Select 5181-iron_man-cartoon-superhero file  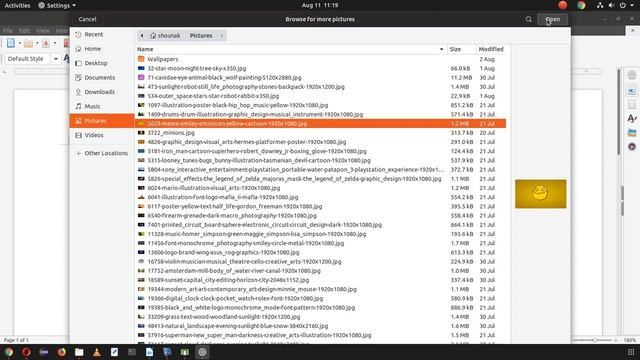(x=320, y=151)
